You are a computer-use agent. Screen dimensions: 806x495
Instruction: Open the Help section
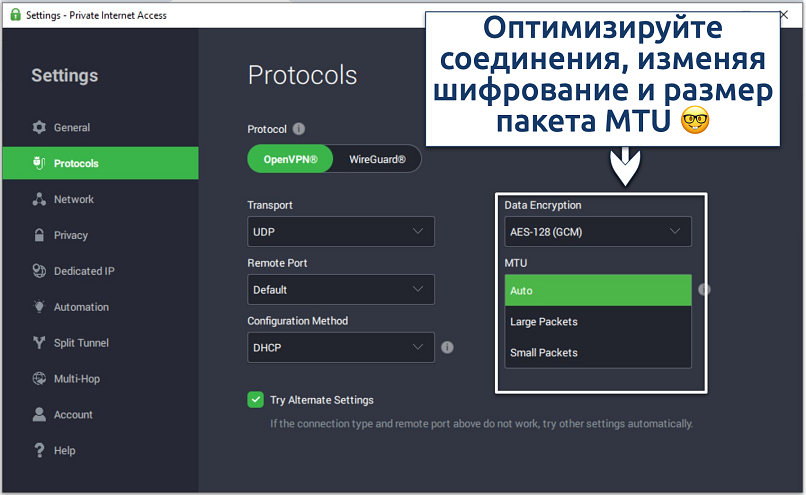[100, 450]
